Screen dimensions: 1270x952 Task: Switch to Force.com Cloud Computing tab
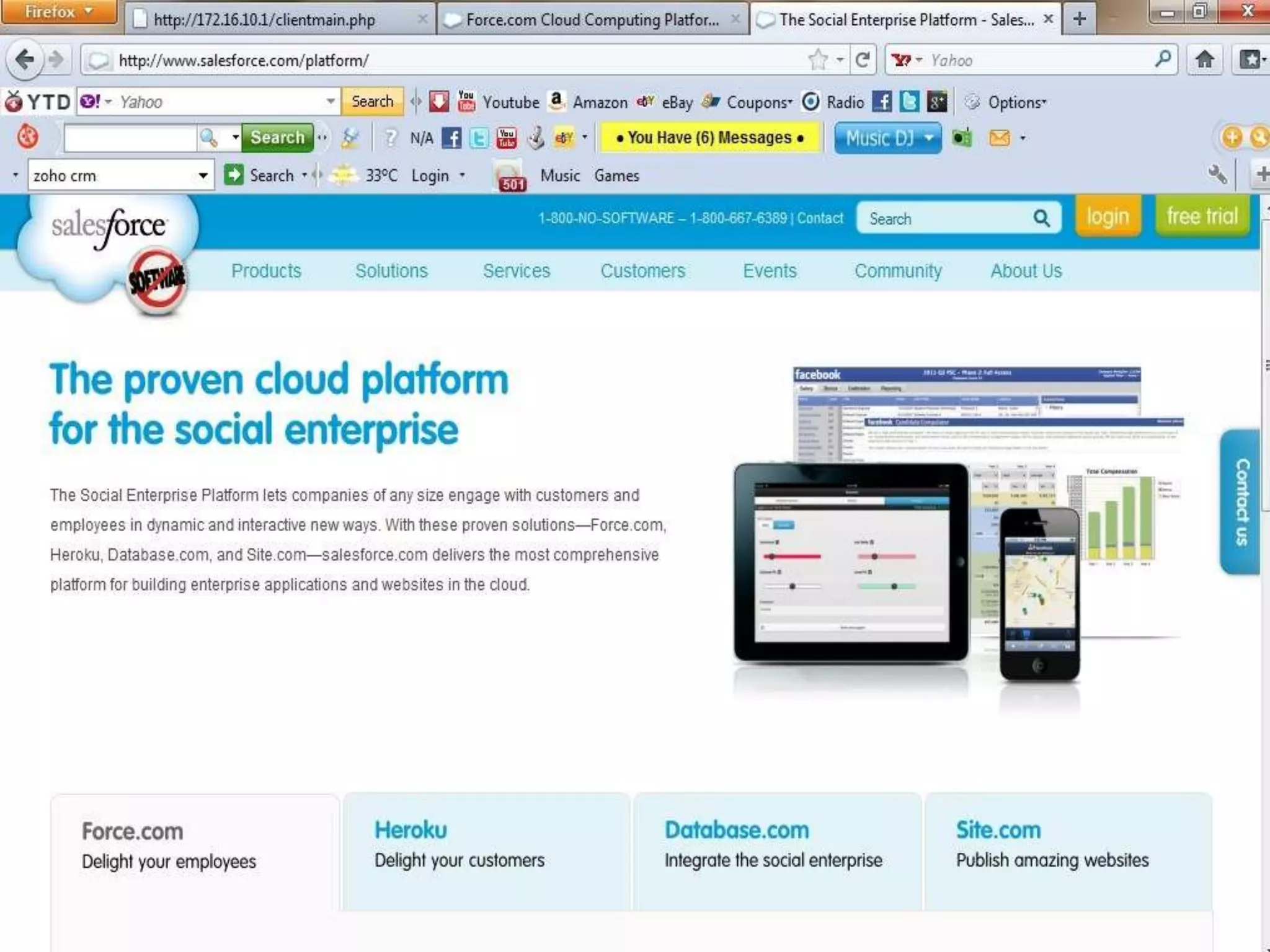[x=592, y=20]
